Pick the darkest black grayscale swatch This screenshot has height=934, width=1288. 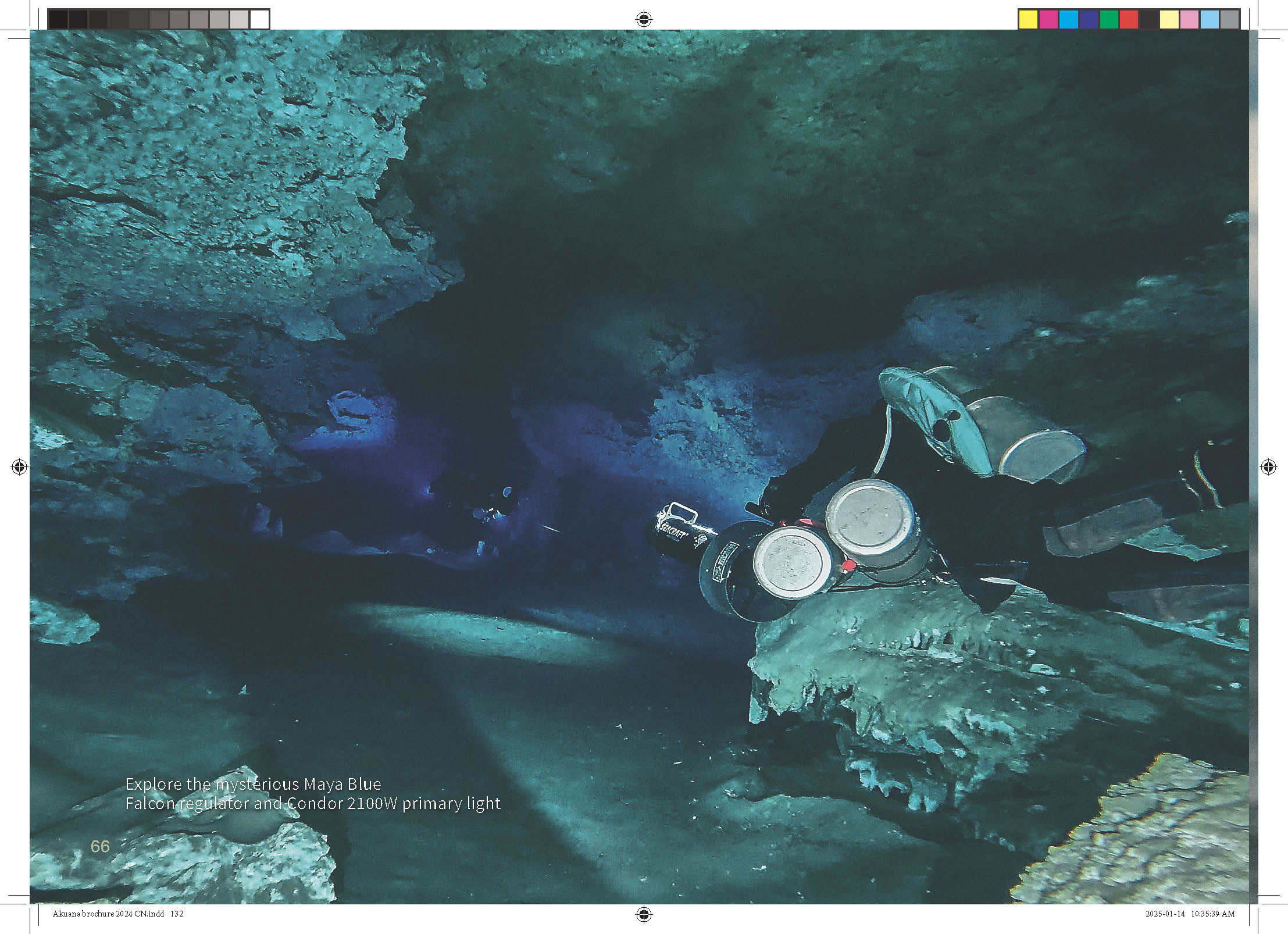(58, 19)
